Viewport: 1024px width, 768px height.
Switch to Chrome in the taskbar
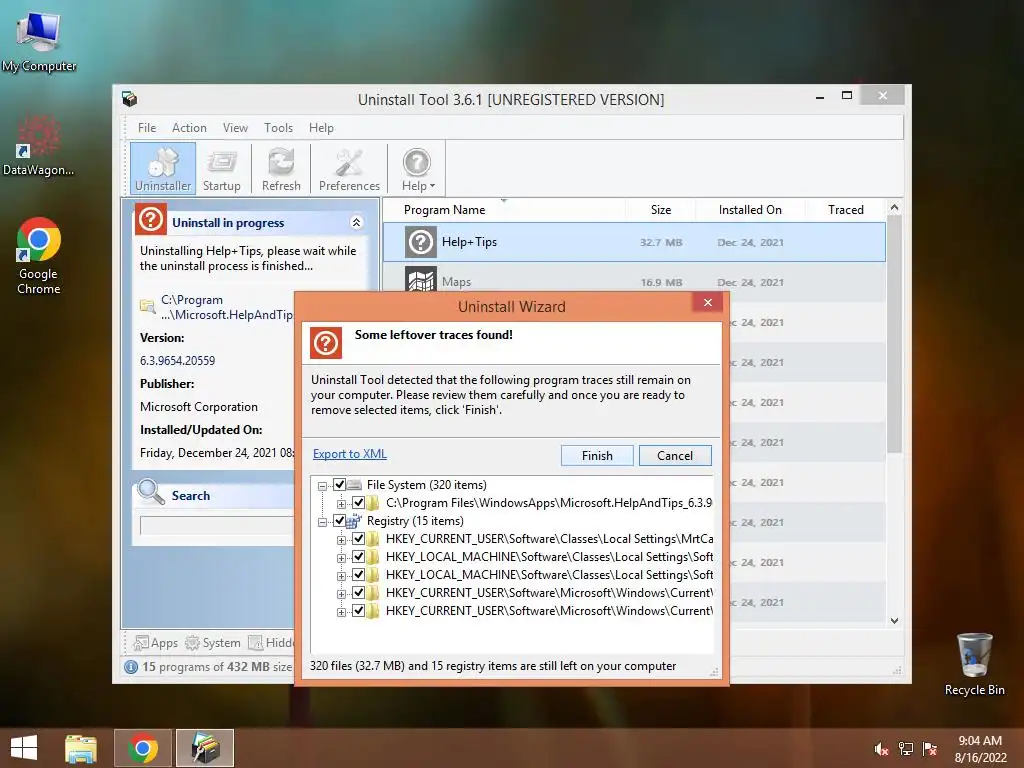[x=143, y=748]
